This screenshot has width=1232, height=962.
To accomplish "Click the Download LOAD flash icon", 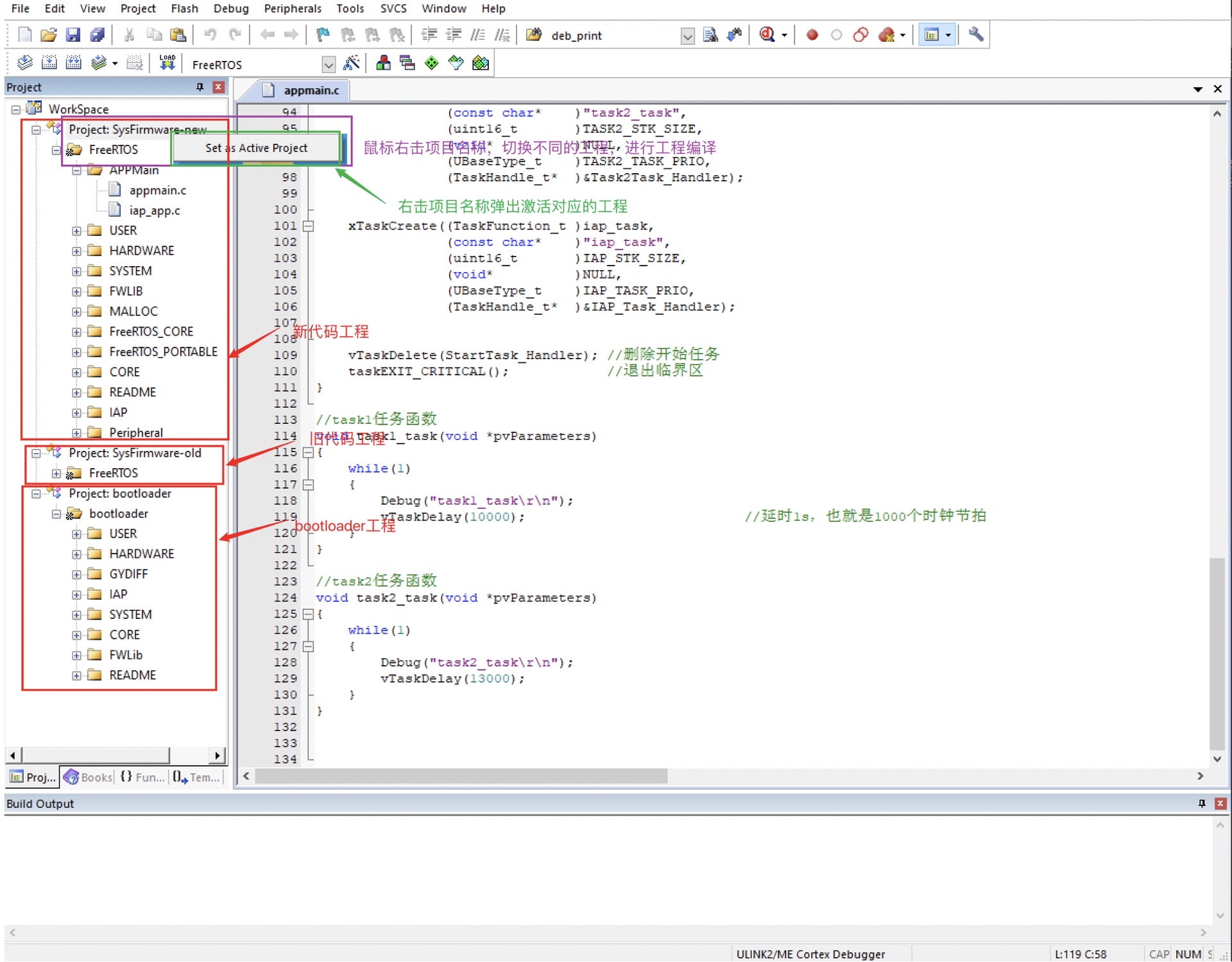I will 167,63.
